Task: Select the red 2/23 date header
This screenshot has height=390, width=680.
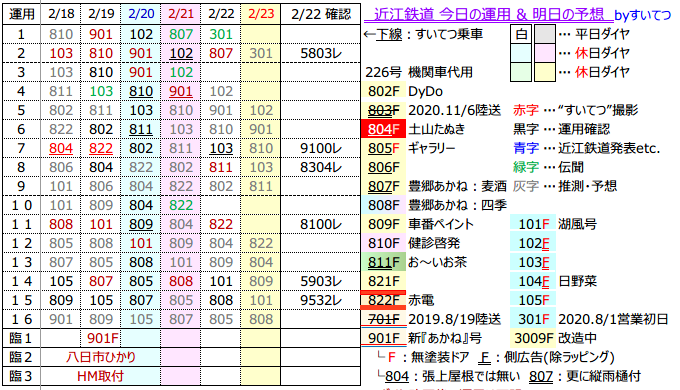Action: pyautogui.click(x=261, y=14)
